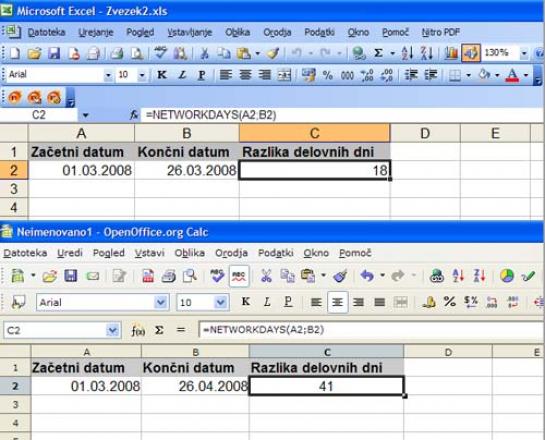This screenshot has width=545, height=440.
Task: Toggle Underline P in Excel toolbar
Action: coord(201,75)
